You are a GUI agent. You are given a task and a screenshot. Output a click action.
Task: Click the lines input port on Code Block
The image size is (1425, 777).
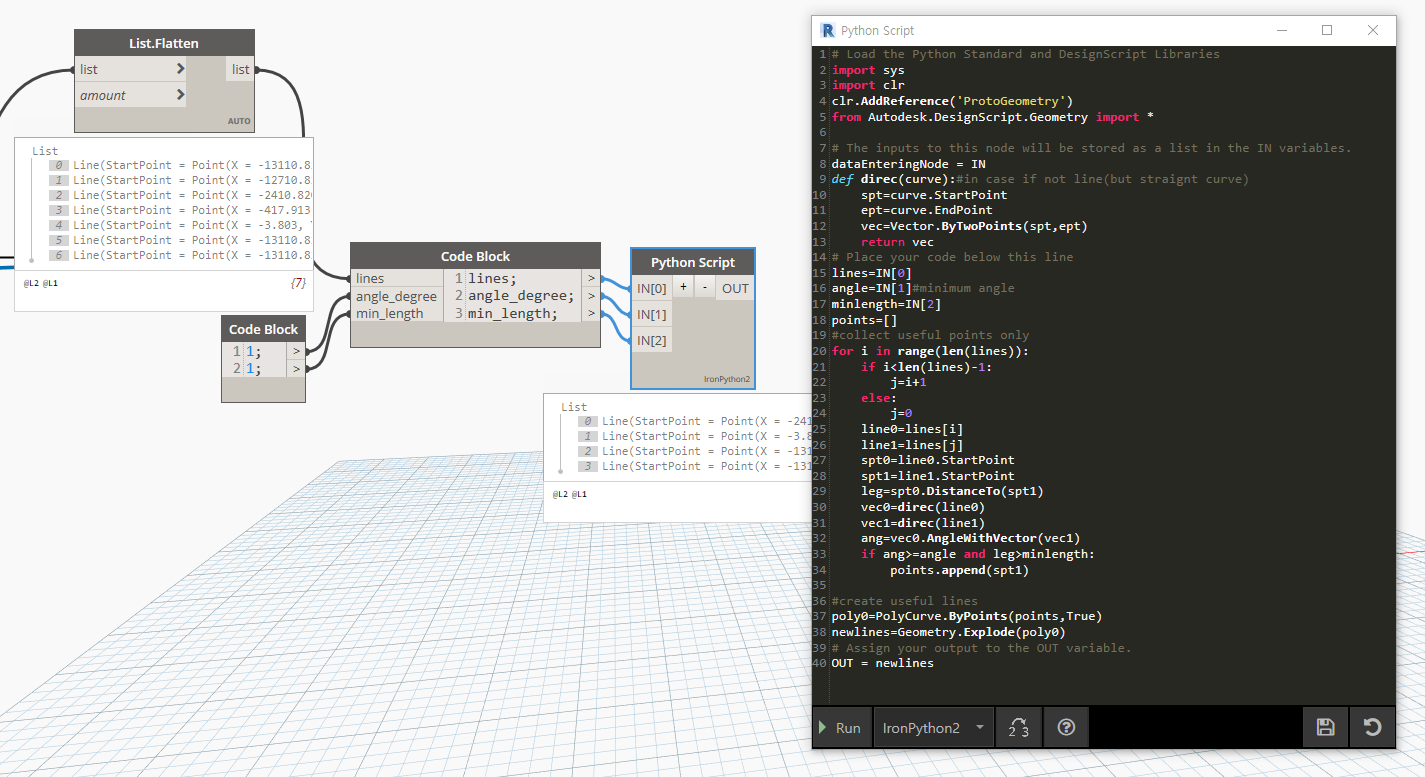[x=397, y=278]
